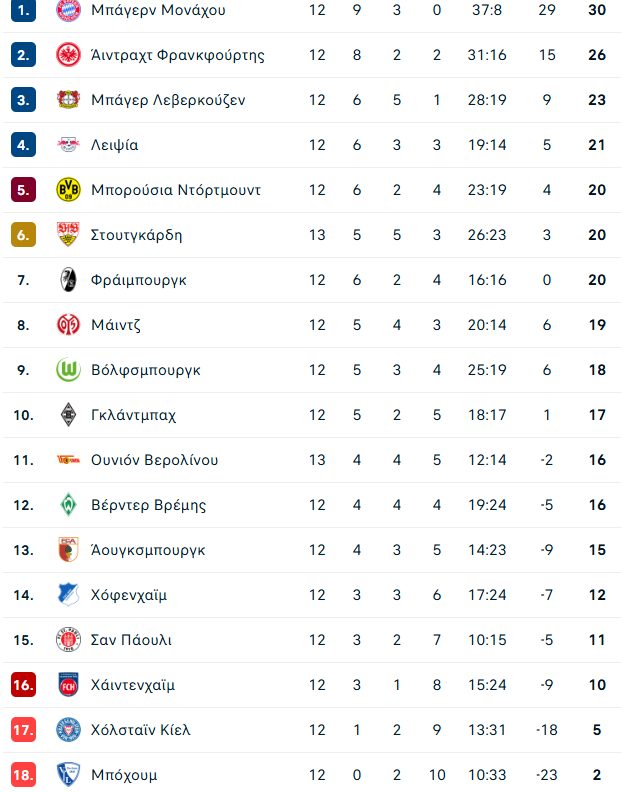Click the blue rank 1 badge
Image resolution: width=633 pixels, height=792 pixels.
click(x=23, y=10)
